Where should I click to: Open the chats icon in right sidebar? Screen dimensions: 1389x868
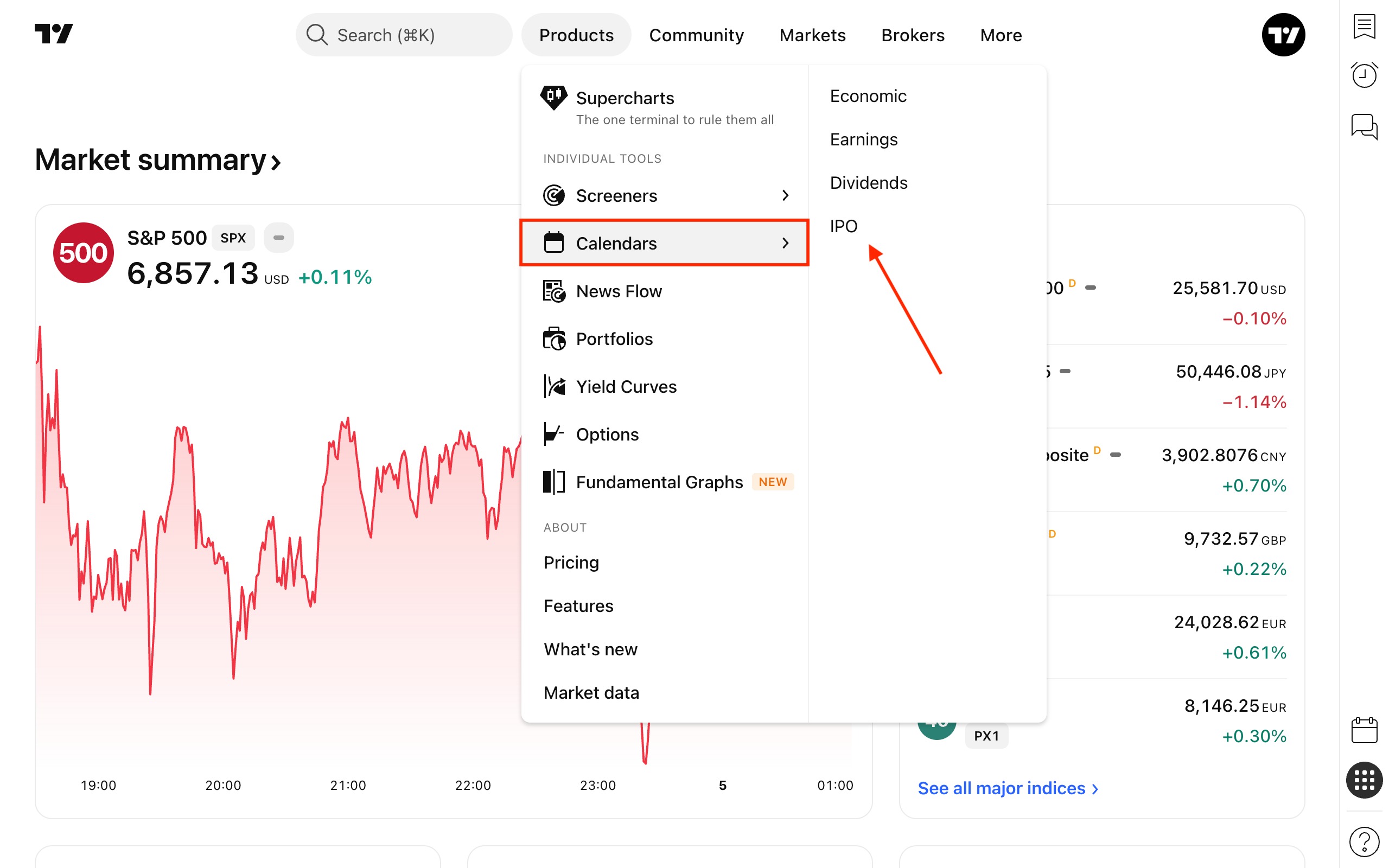click(x=1363, y=126)
